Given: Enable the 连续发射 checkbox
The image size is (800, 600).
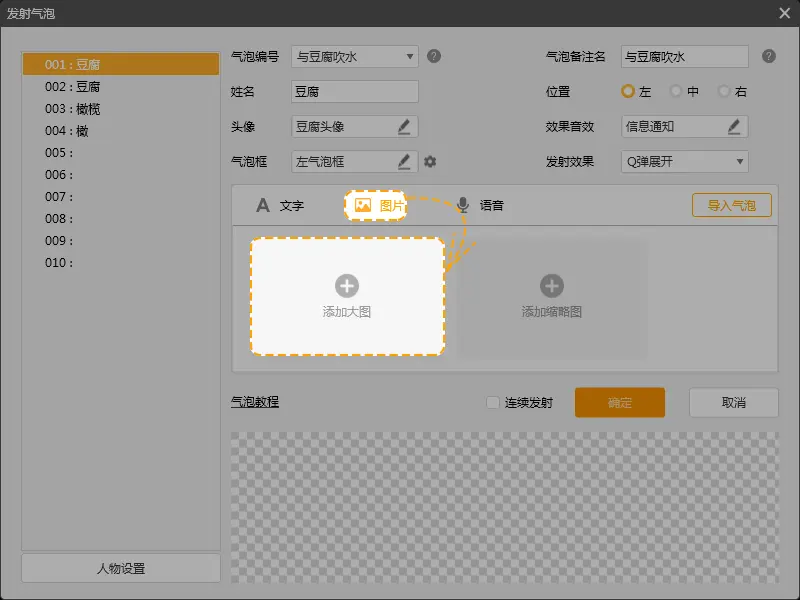Looking at the screenshot, I should click(492, 403).
